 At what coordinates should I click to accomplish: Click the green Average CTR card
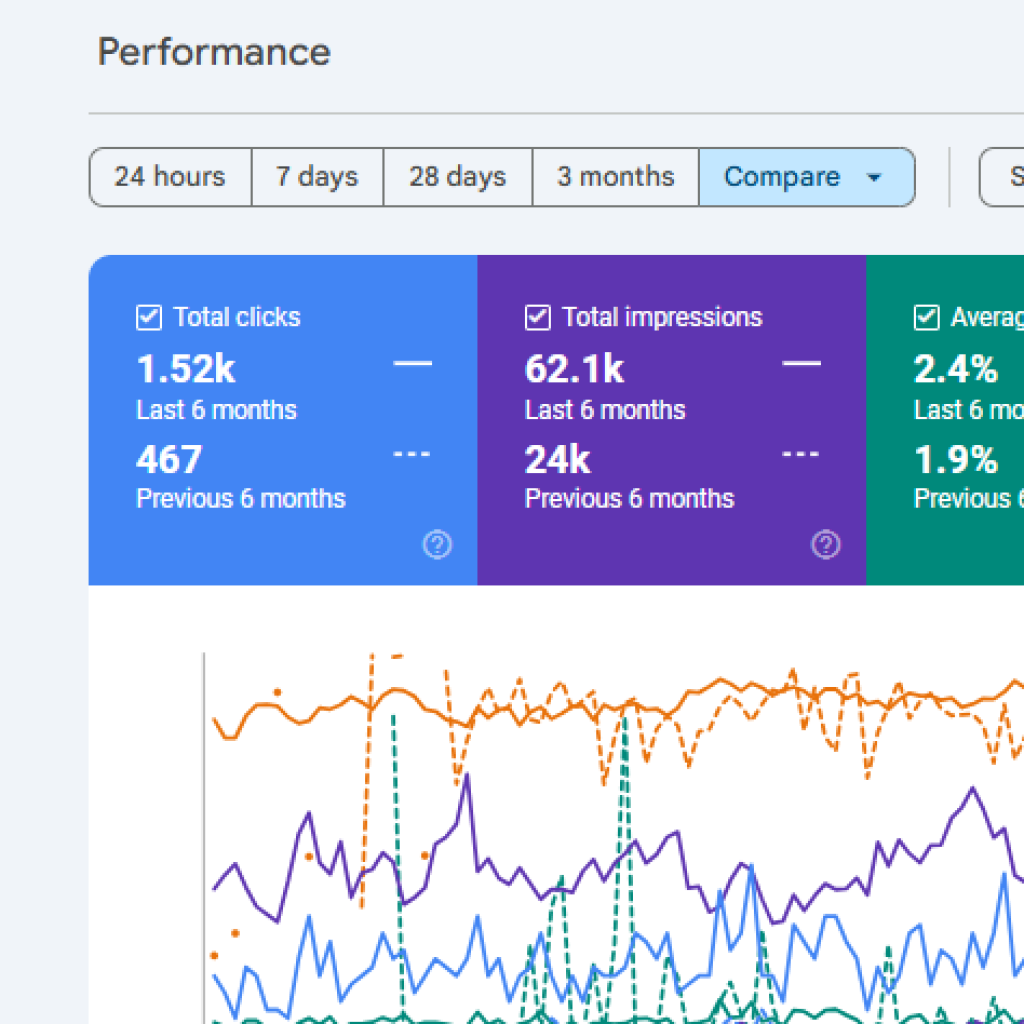click(x=945, y=420)
